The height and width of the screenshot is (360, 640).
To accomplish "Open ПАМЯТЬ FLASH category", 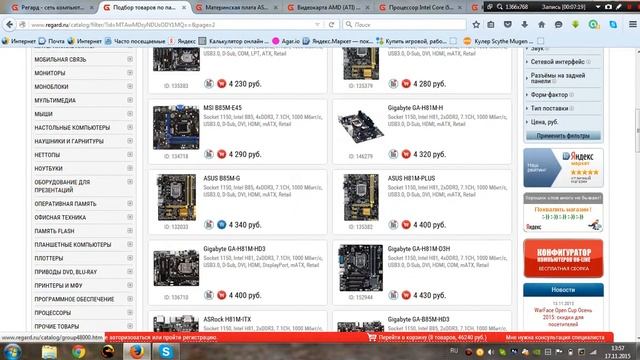I will point(54,231).
